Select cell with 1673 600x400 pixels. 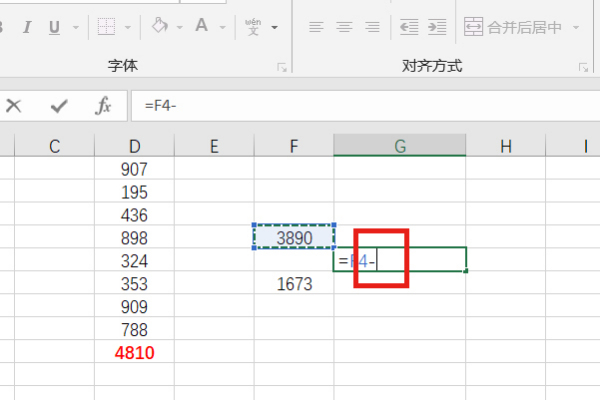pyautogui.click(x=294, y=284)
